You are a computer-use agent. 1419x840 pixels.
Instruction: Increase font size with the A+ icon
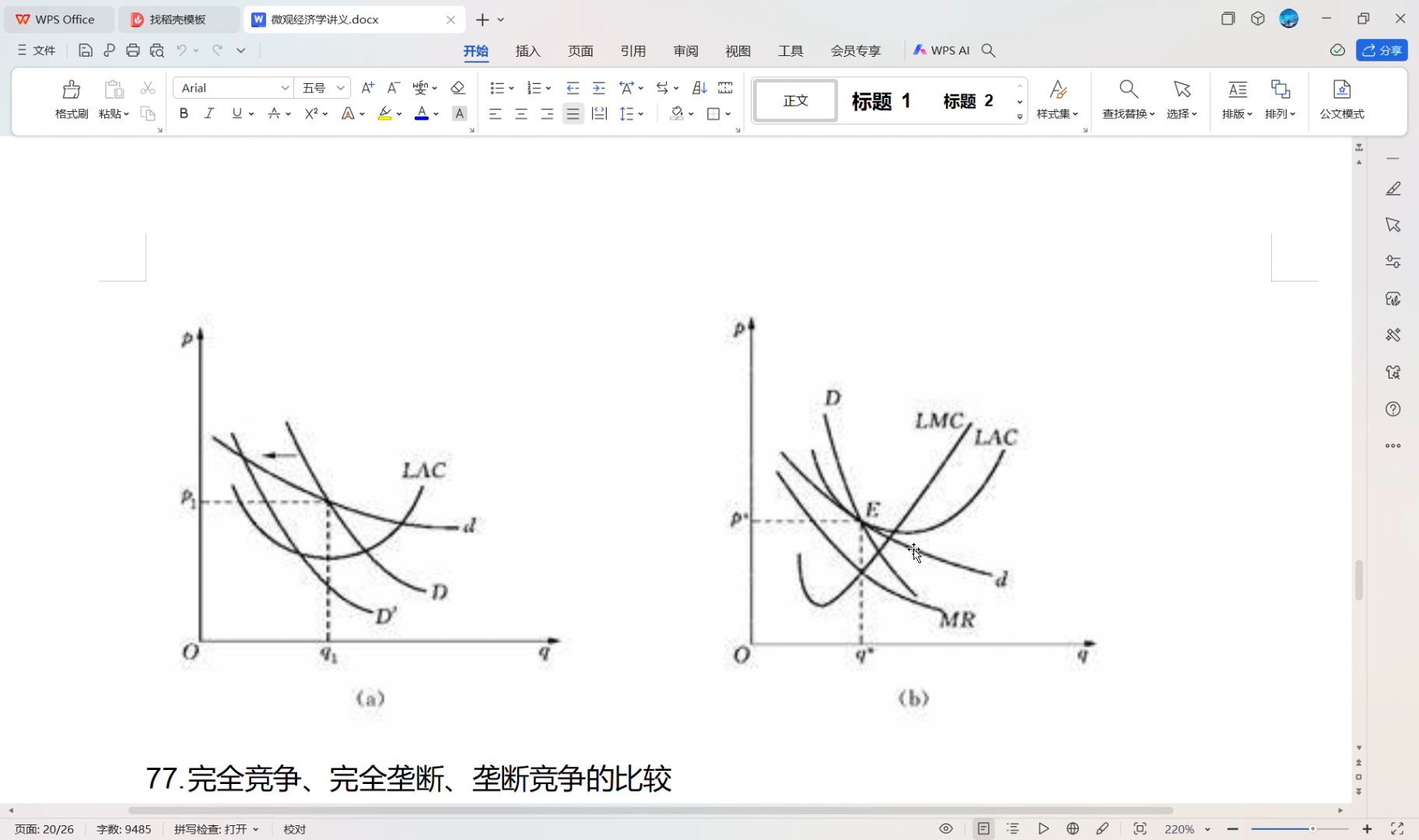tap(367, 87)
